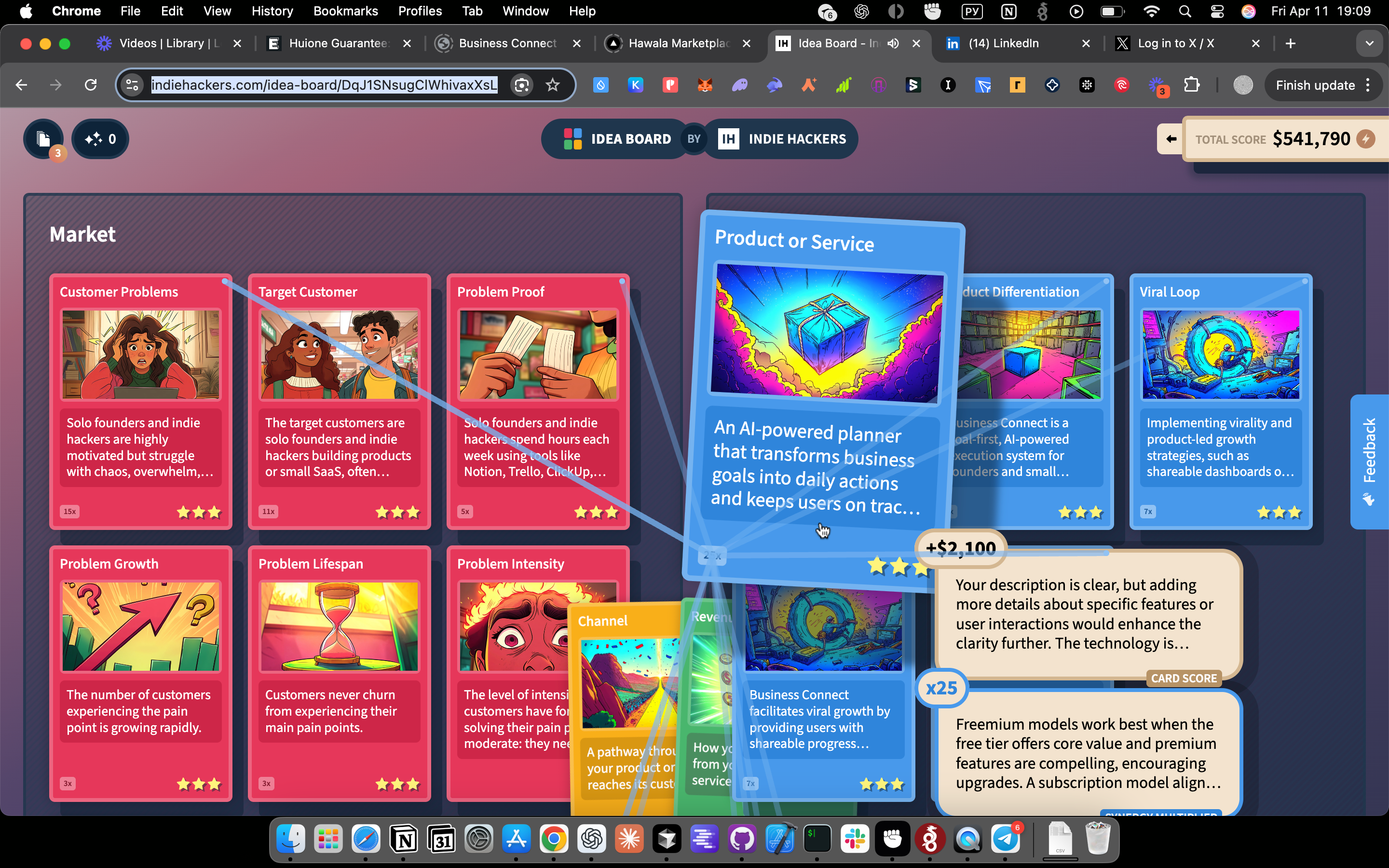Image resolution: width=1389 pixels, height=868 pixels.
Task: Collapse the total score panel with the arrow
Action: [1171, 139]
